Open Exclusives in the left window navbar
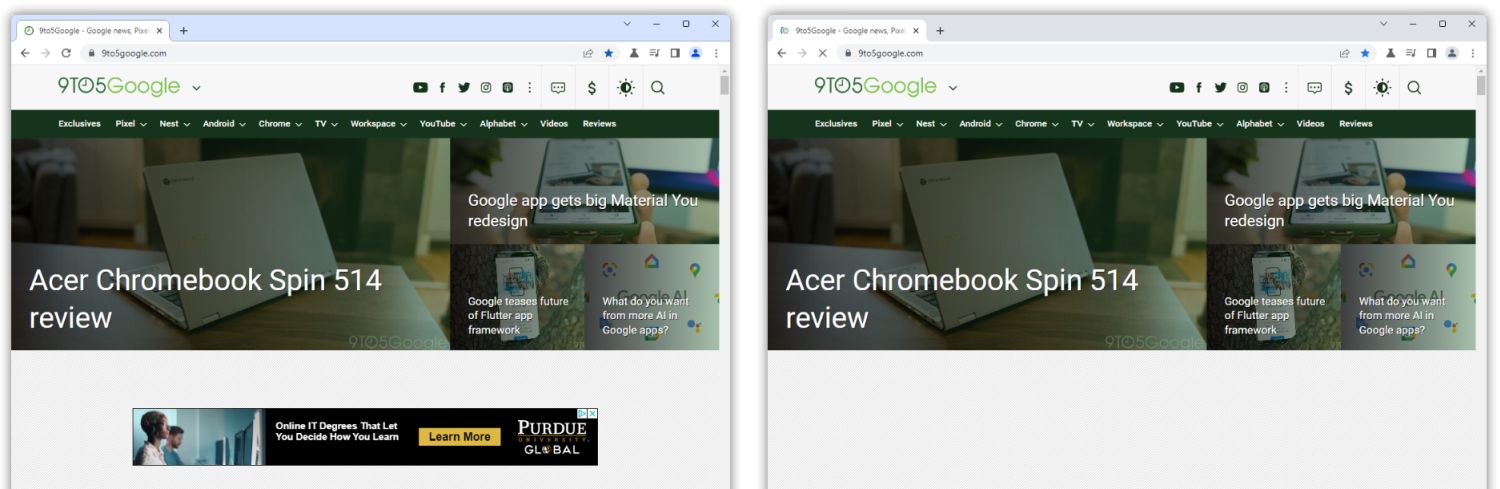The height and width of the screenshot is (489, 1500). point(79,124)
